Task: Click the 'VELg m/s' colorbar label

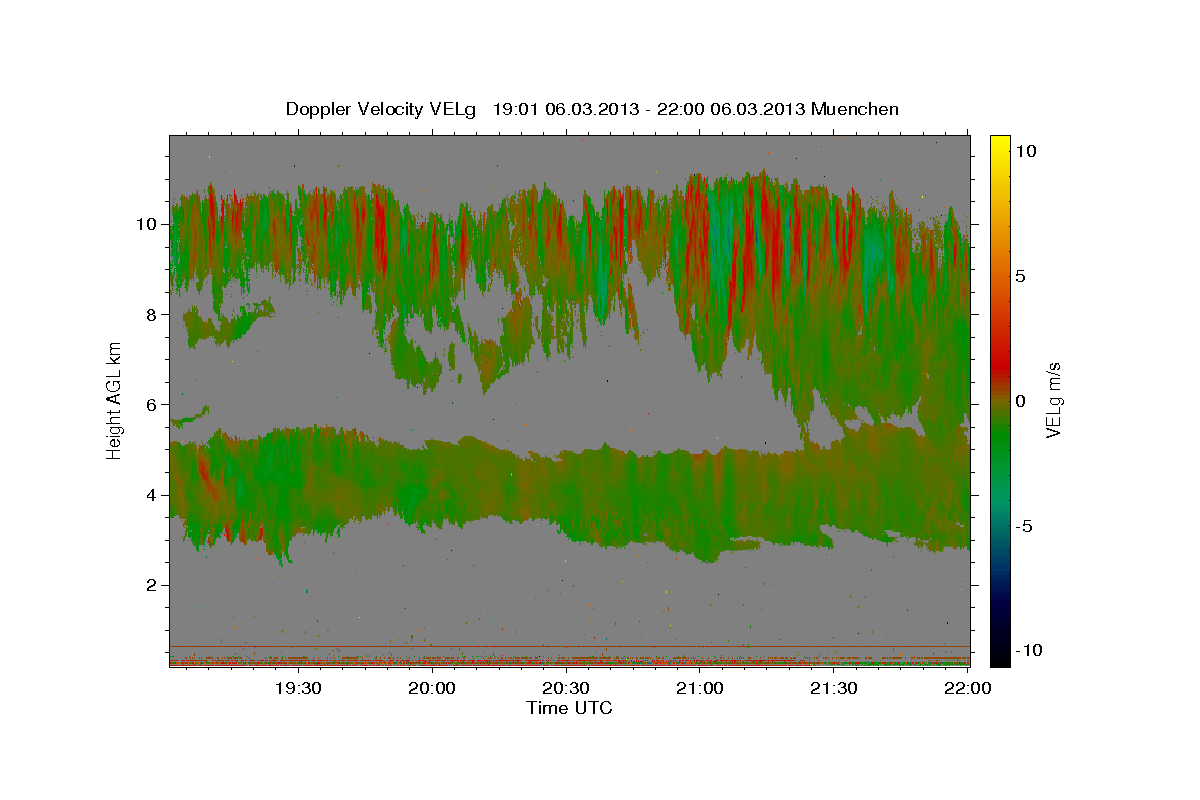Action: [1053, 400]
